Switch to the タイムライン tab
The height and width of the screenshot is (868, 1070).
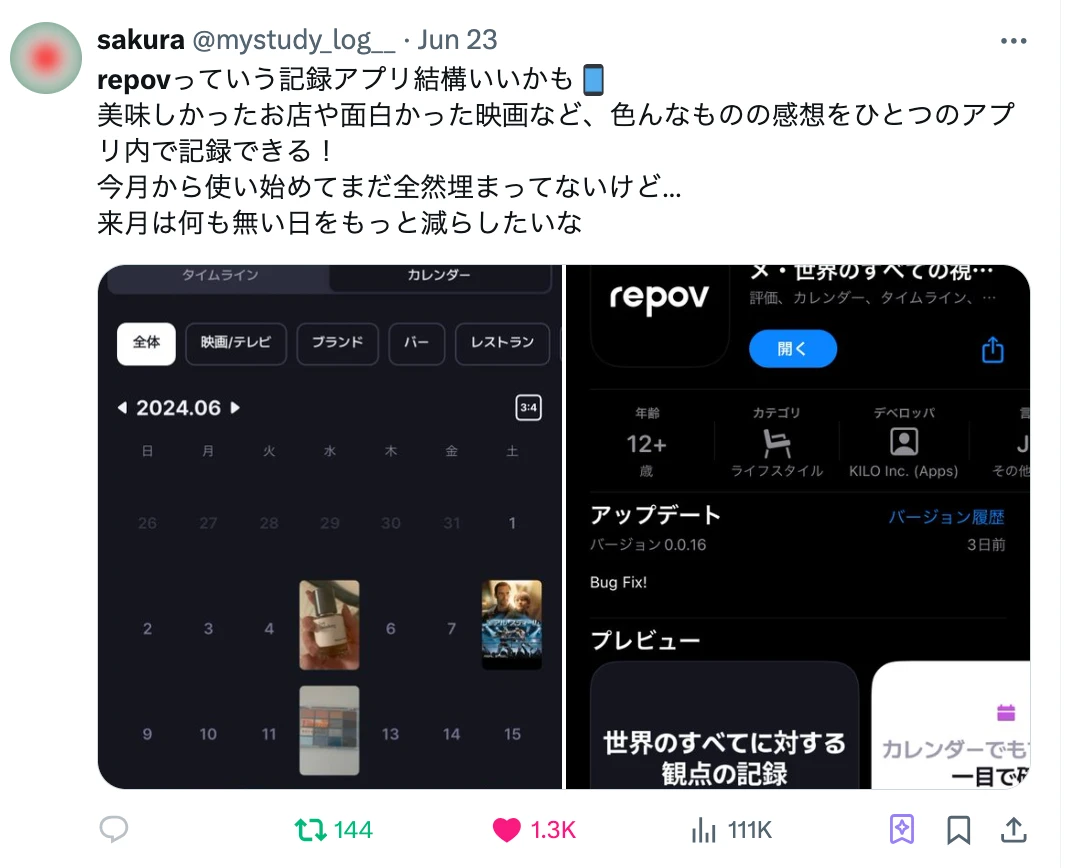[x=220, y=275]
